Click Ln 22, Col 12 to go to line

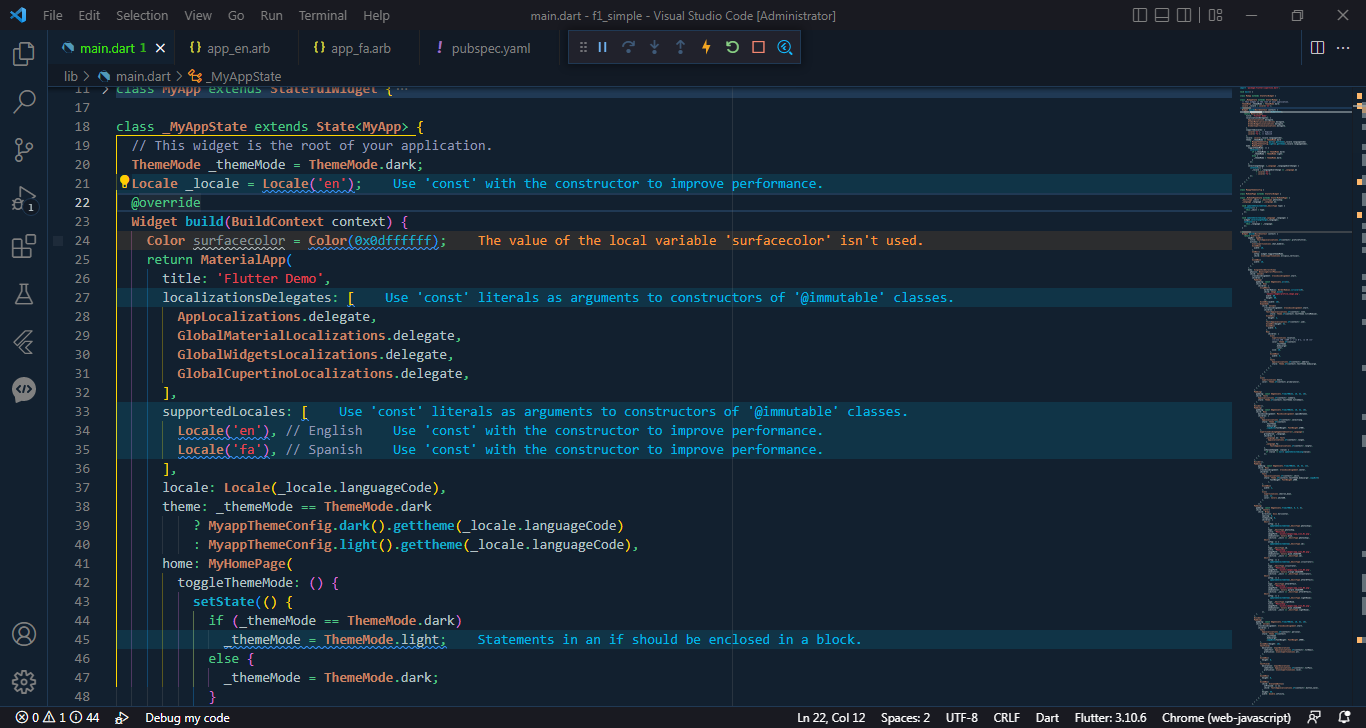coord(831,717)
